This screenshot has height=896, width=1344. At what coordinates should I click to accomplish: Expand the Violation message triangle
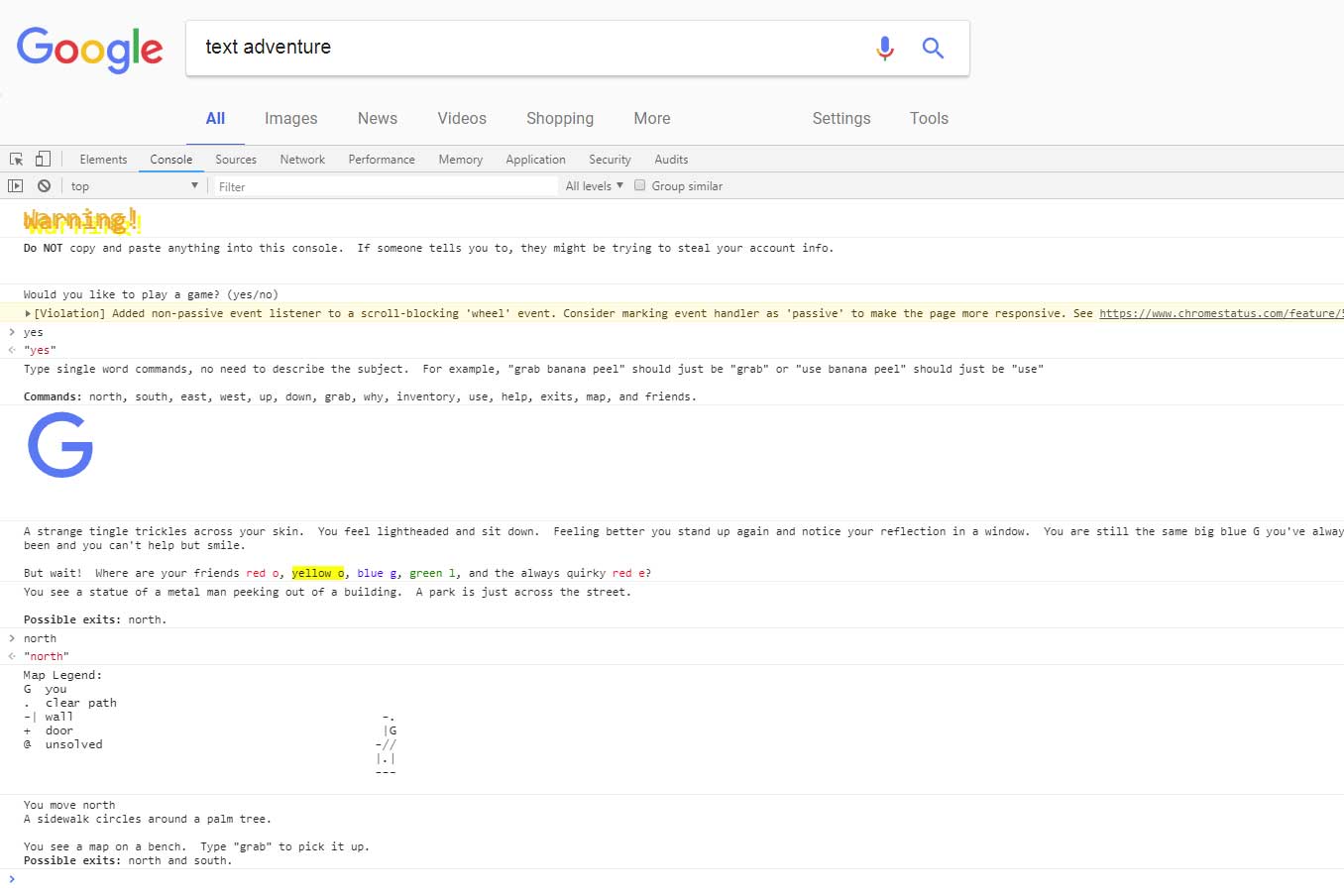[x=28, y=313]
